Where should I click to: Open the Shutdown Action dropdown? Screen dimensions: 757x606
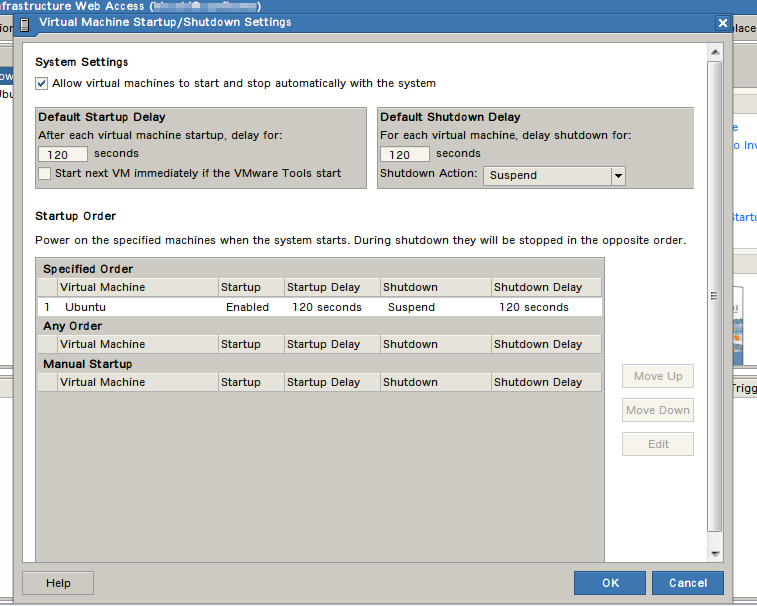click(x=618, y=176)
